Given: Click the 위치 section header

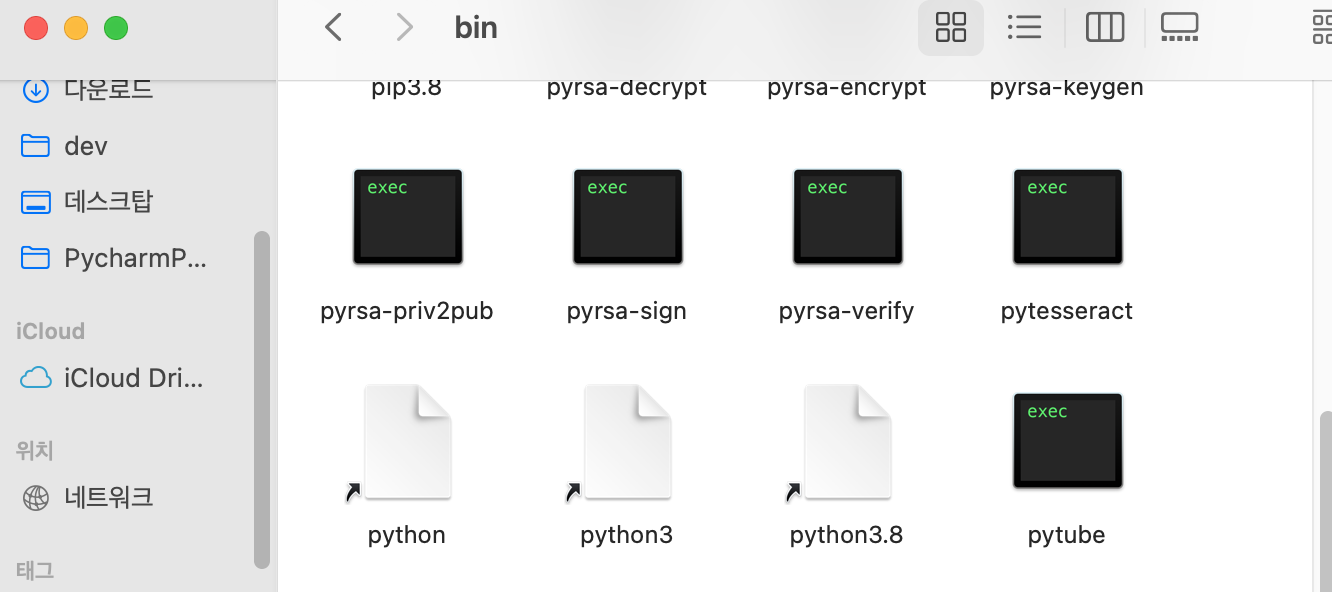Looking at the screenshot, I should coord(35,451).
